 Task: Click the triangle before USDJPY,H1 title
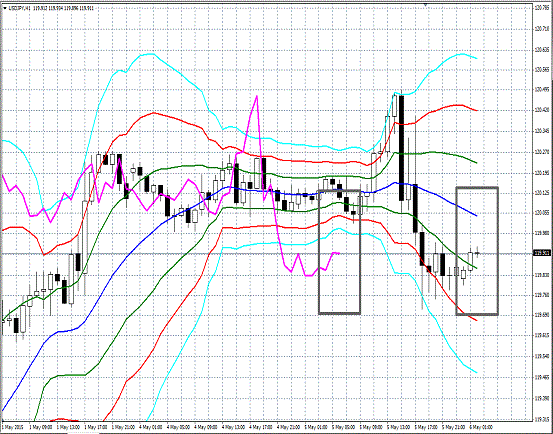5,8
